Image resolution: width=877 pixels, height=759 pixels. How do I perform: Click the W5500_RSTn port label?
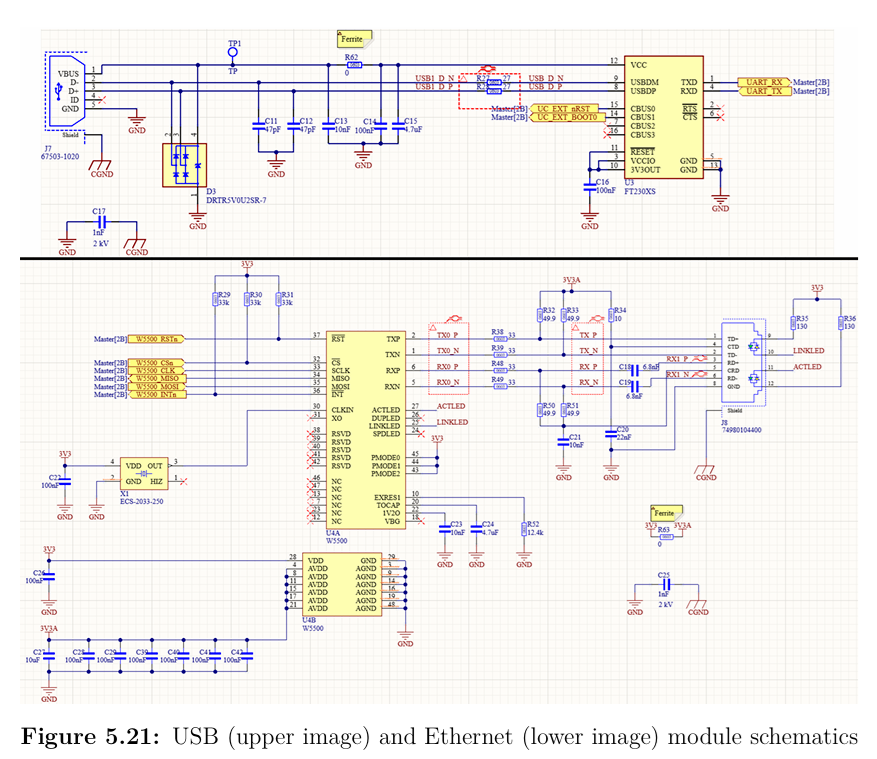point(157,339)
